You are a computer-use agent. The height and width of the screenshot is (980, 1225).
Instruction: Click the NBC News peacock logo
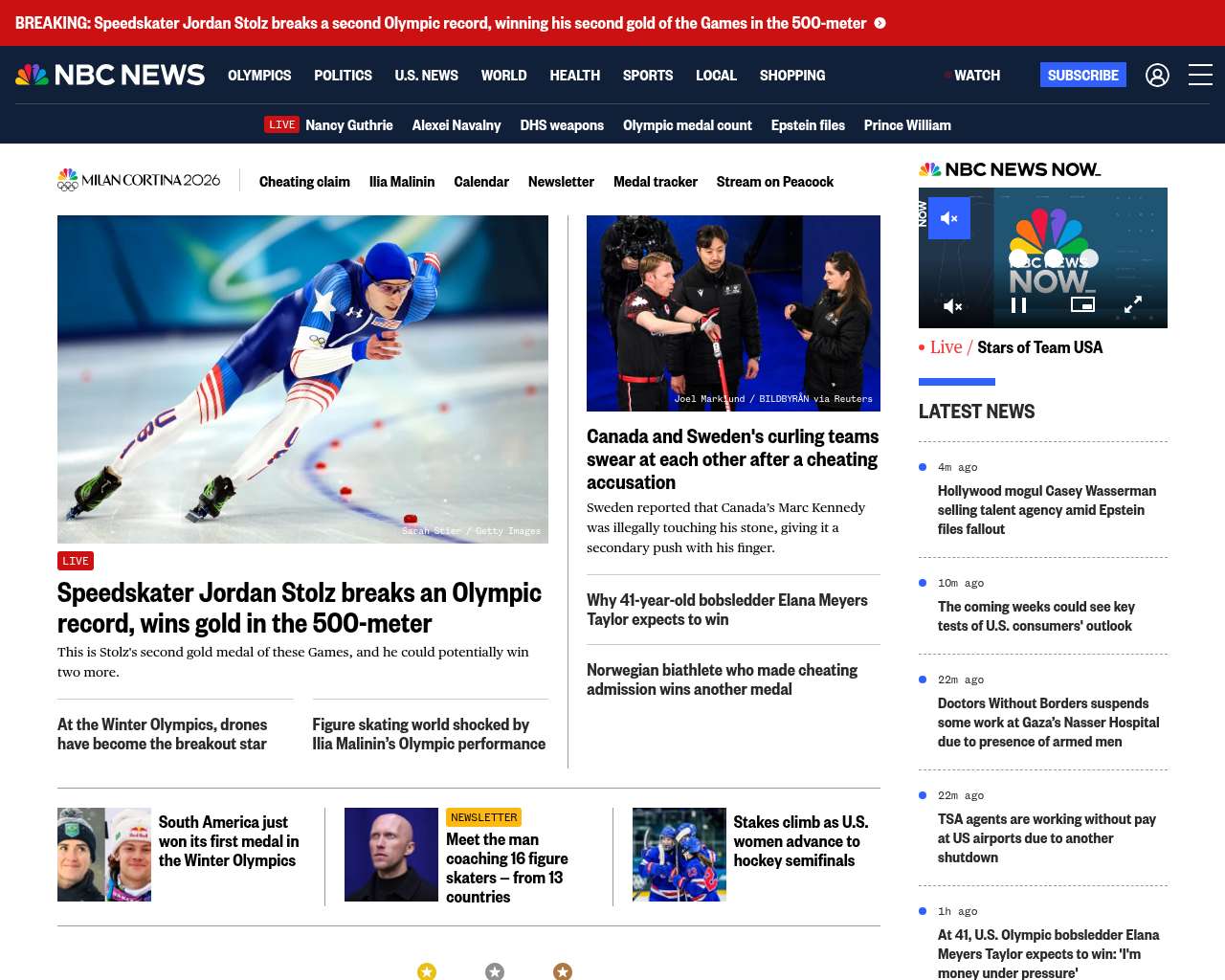tap(110, 75)
